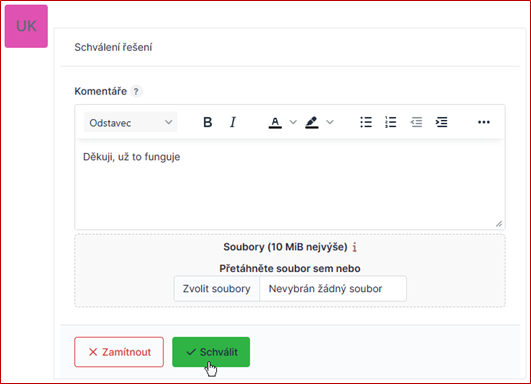This screenshot has width=531, height=384.
Task: Click the Schválit approve button
Action: [211, 352]
